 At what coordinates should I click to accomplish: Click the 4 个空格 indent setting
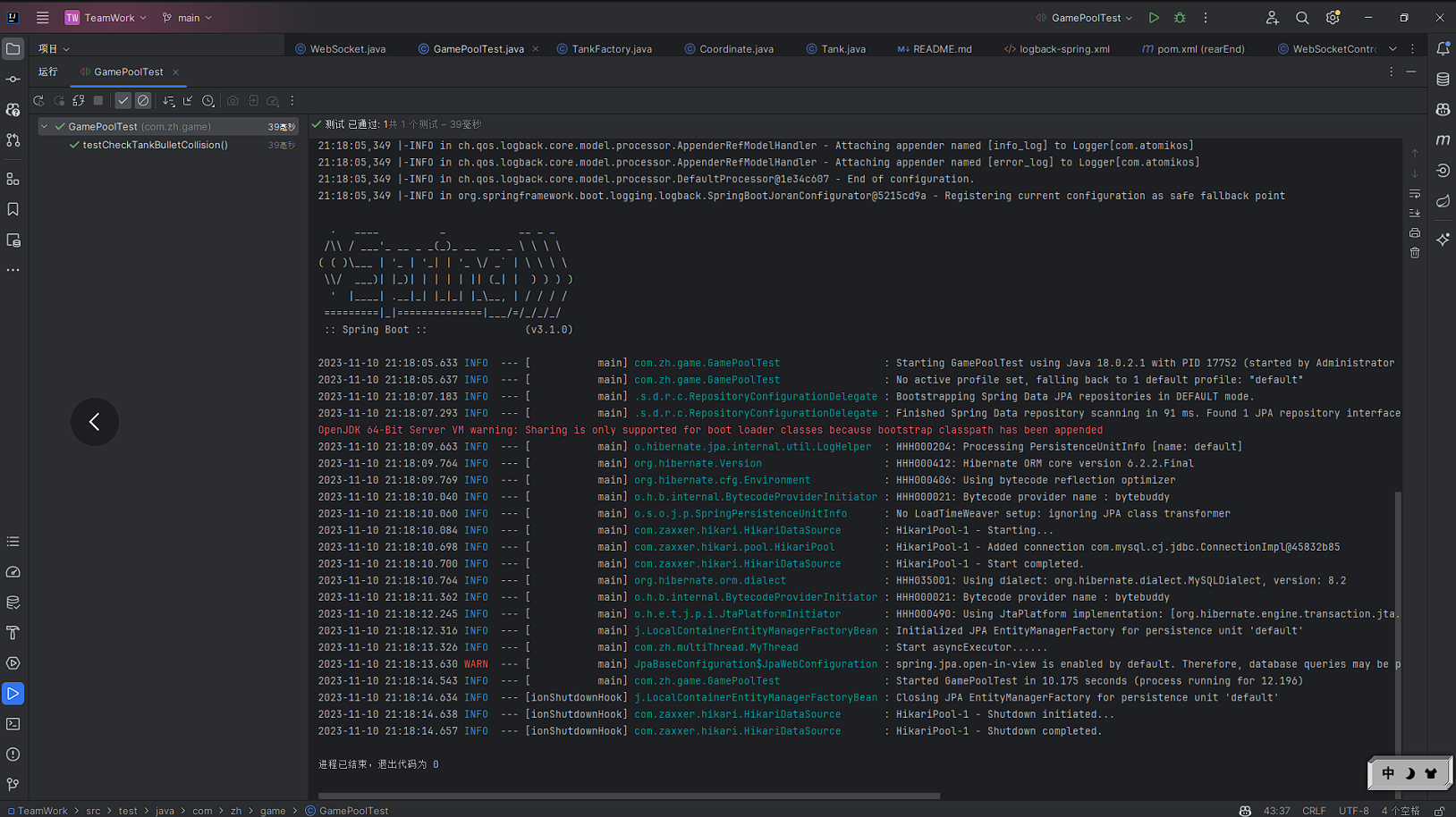pyautogui.click(x=1401, y=811)
